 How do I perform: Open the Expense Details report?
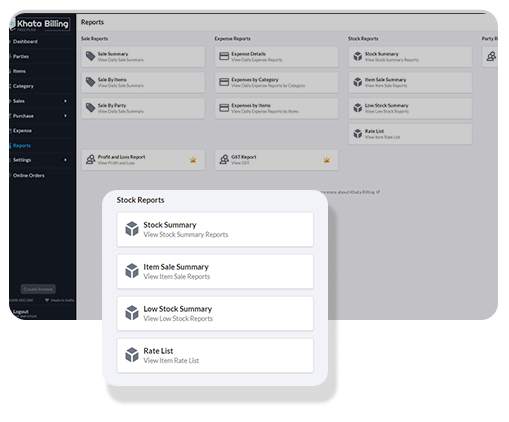tap(277, 57)
